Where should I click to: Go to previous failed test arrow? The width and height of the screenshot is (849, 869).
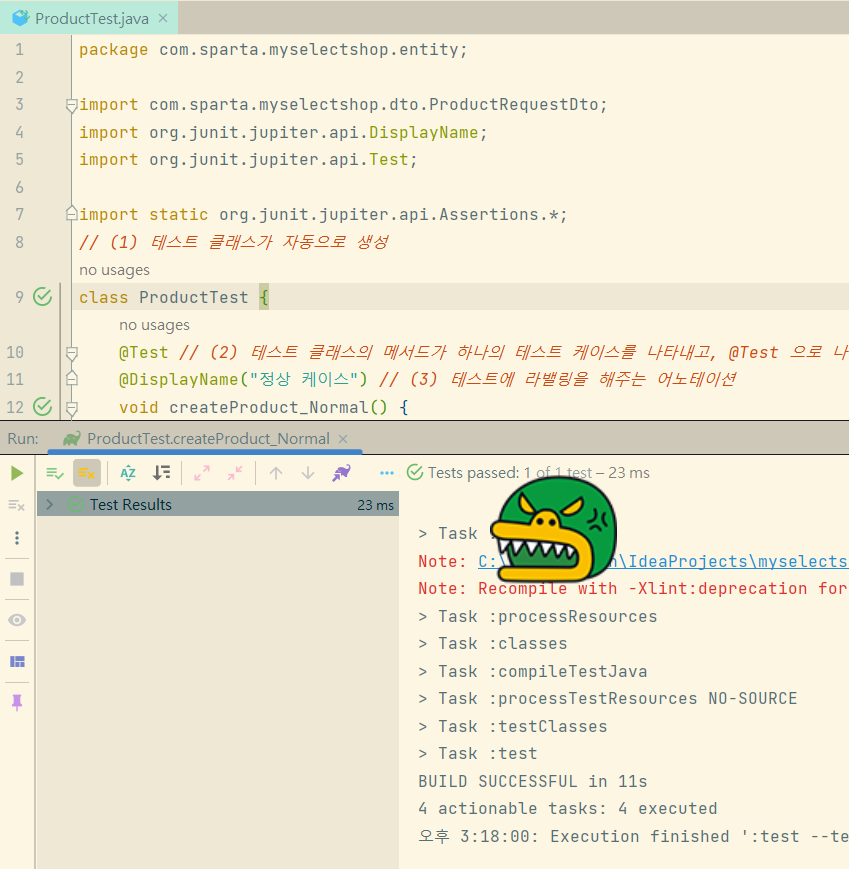[x=275, y=473]
